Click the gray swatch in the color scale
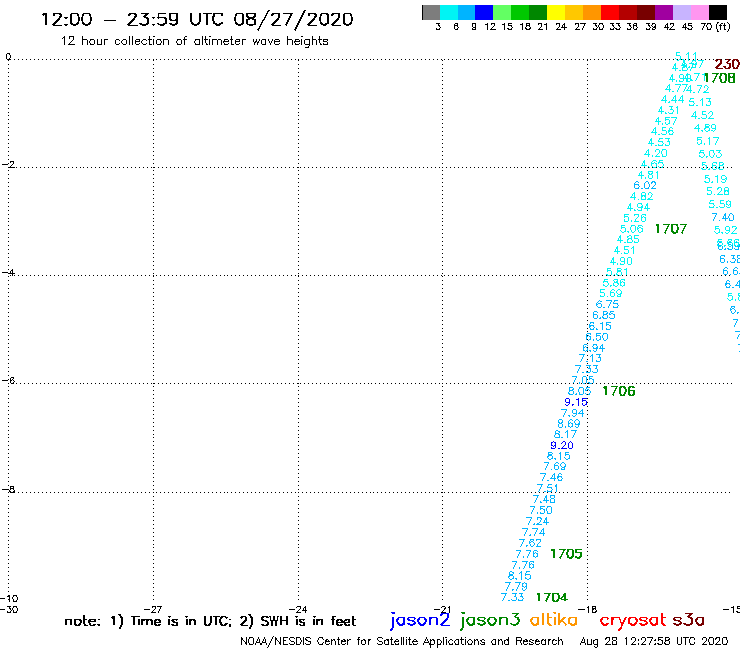This screenshot has width=740, height=650. pos(431,12)
